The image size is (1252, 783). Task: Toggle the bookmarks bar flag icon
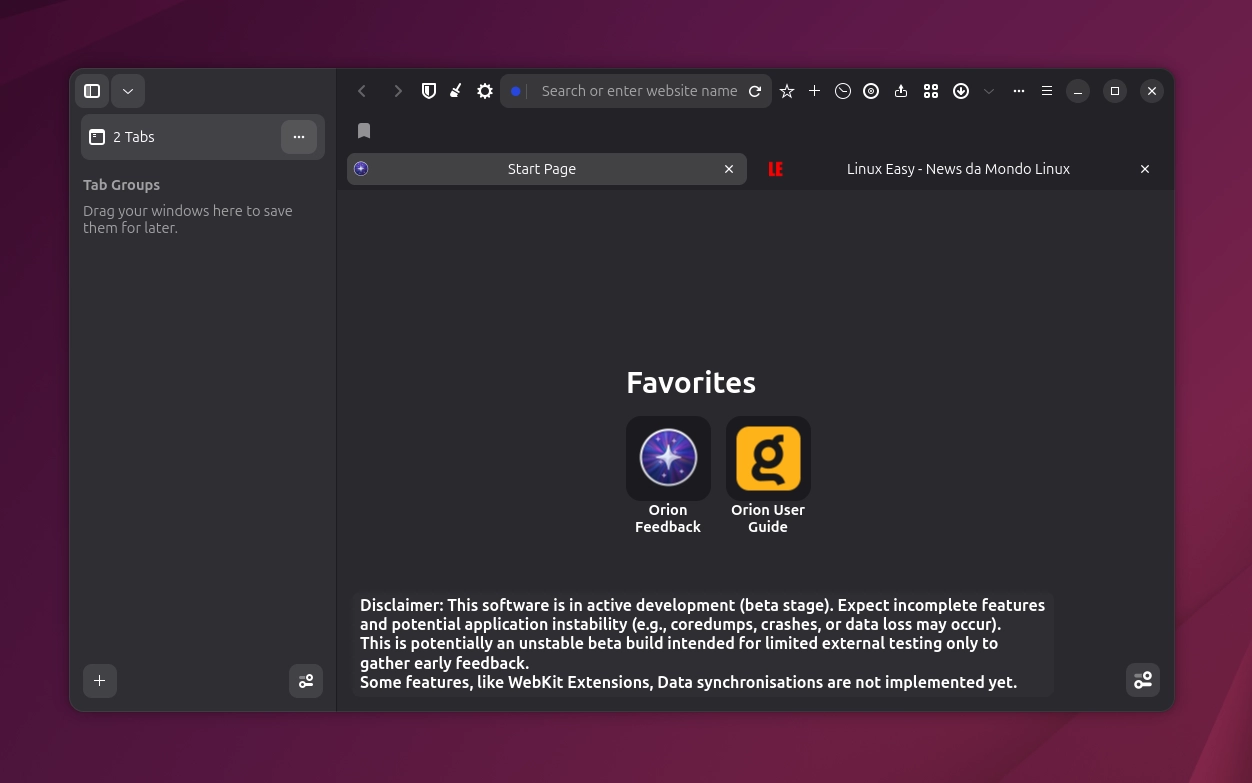click(364, 130)
